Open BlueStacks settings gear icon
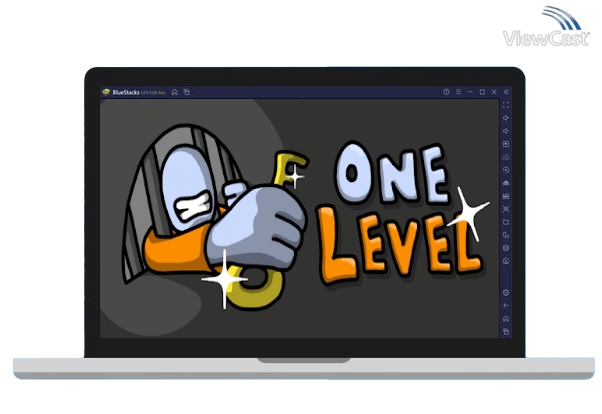The height and width of the screenshot is (414, 602). [x=506, y=293]
